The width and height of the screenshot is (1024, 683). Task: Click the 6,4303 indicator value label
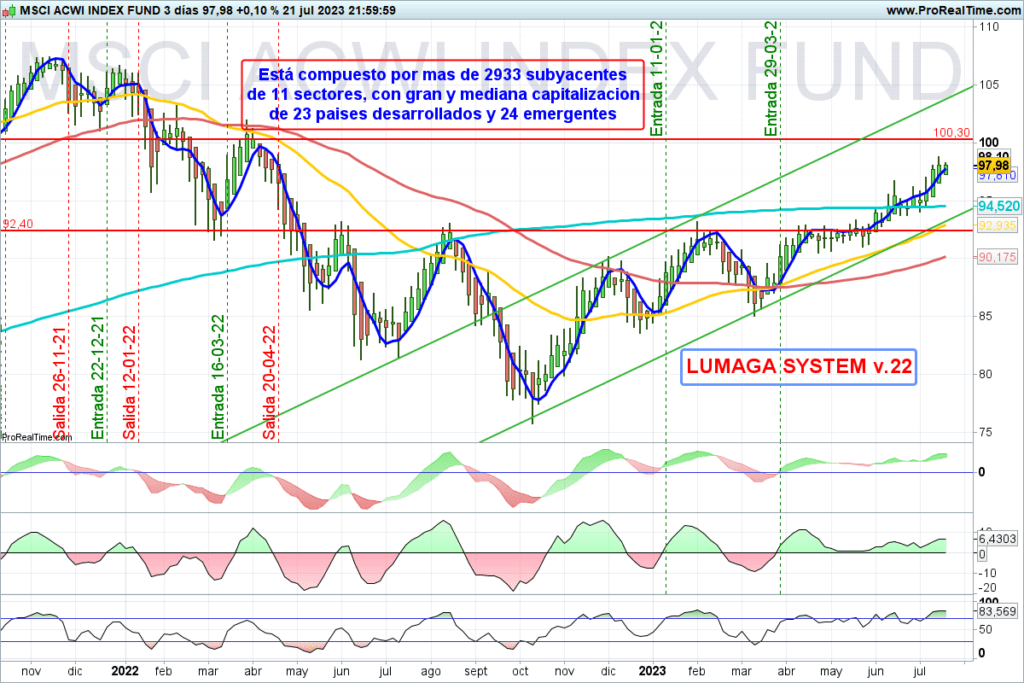tap(997, 539)
